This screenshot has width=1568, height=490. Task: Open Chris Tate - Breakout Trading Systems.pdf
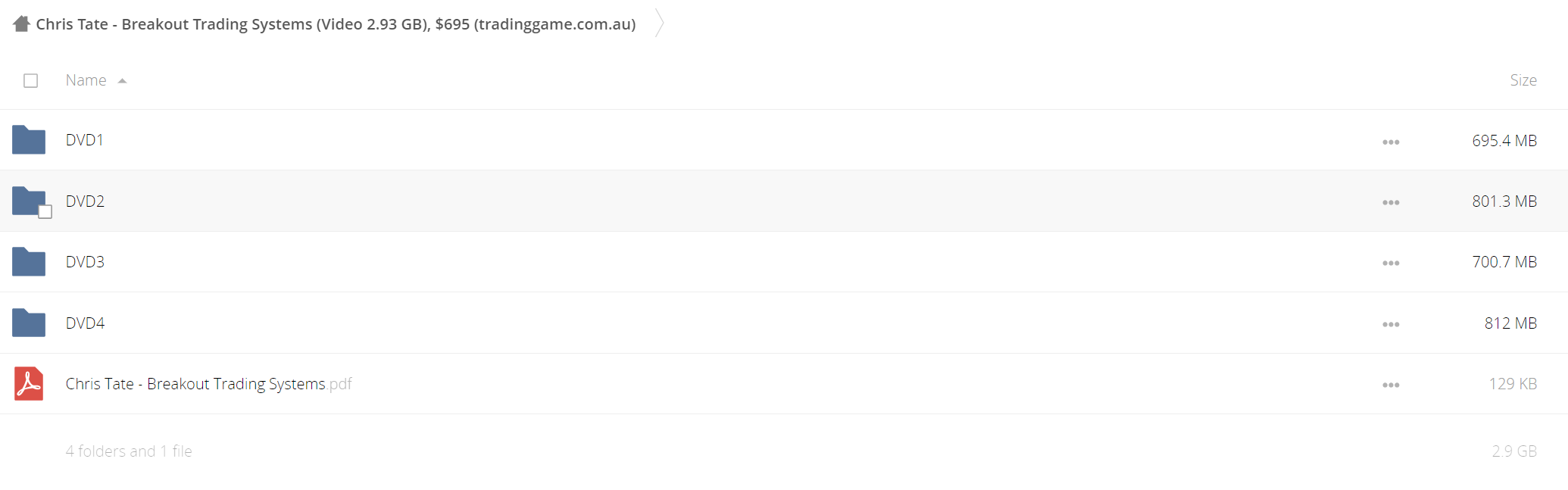coord(208,384)
